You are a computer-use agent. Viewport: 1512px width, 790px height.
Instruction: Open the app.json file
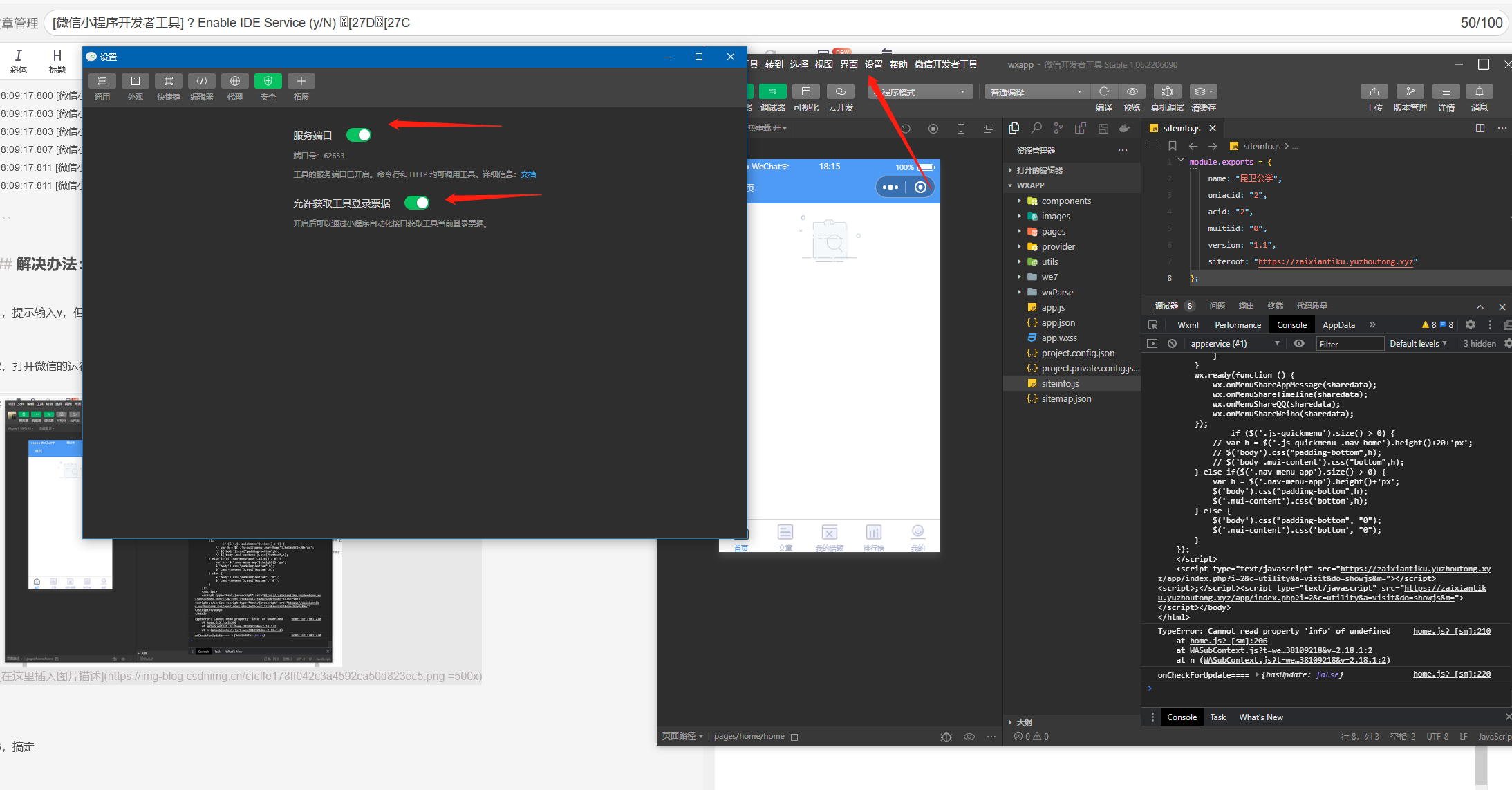(1058, 322)
